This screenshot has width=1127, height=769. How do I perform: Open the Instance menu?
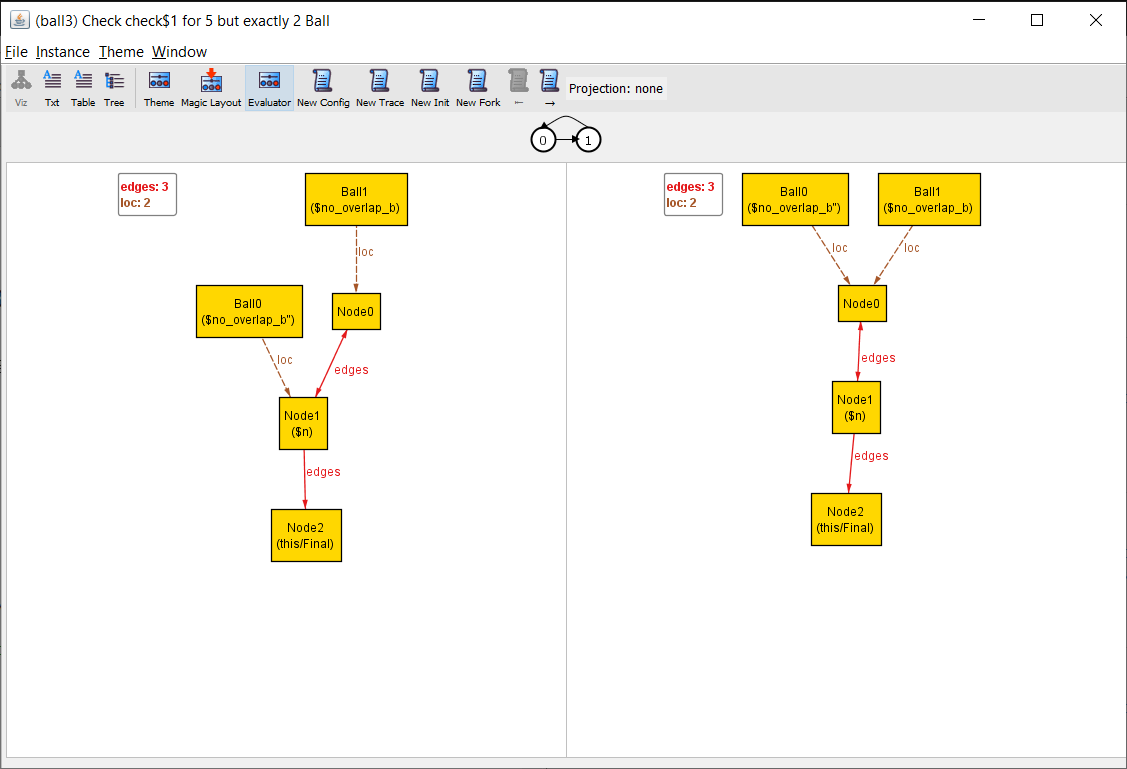tap(63, 52)
